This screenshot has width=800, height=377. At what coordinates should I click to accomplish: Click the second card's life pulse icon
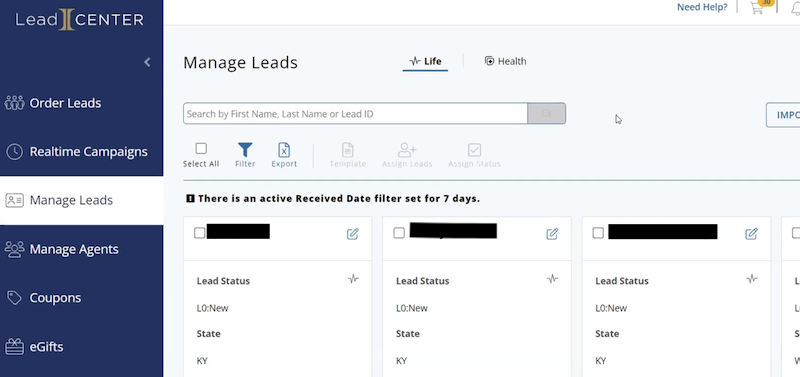pyautogui.click(x=553, y=279)
